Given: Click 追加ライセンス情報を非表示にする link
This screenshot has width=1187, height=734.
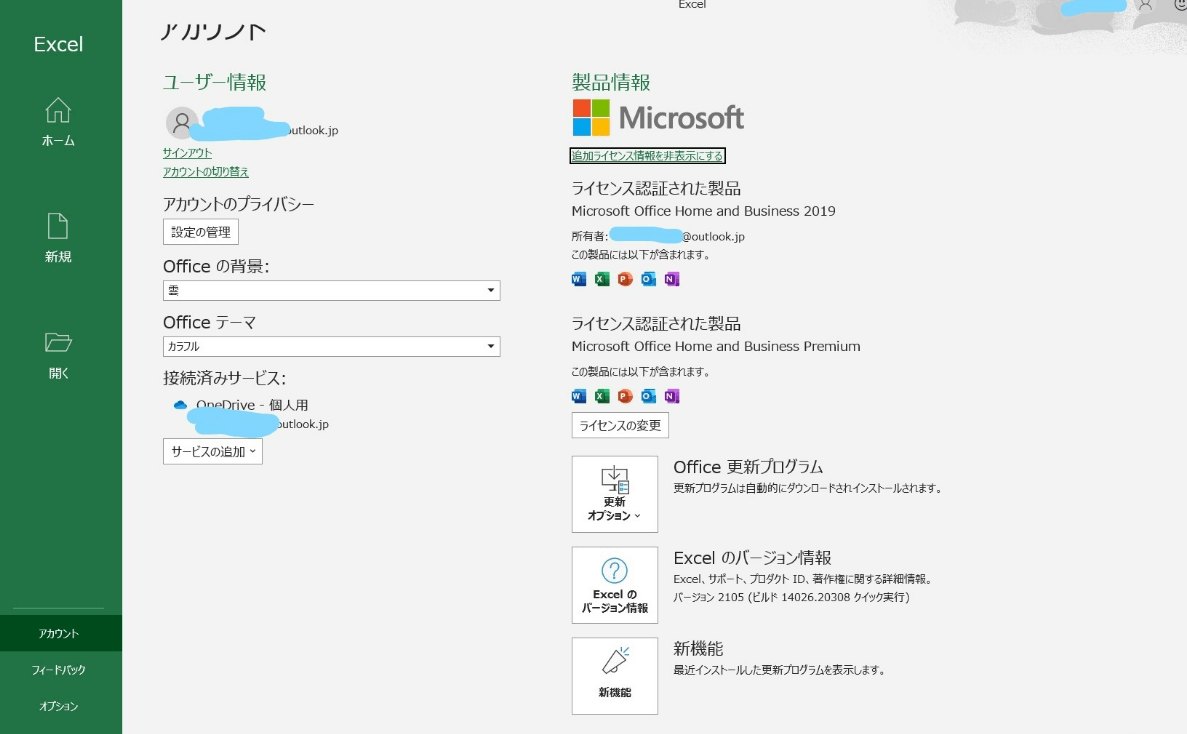Looking at the screenshot, I should [647, 156].
